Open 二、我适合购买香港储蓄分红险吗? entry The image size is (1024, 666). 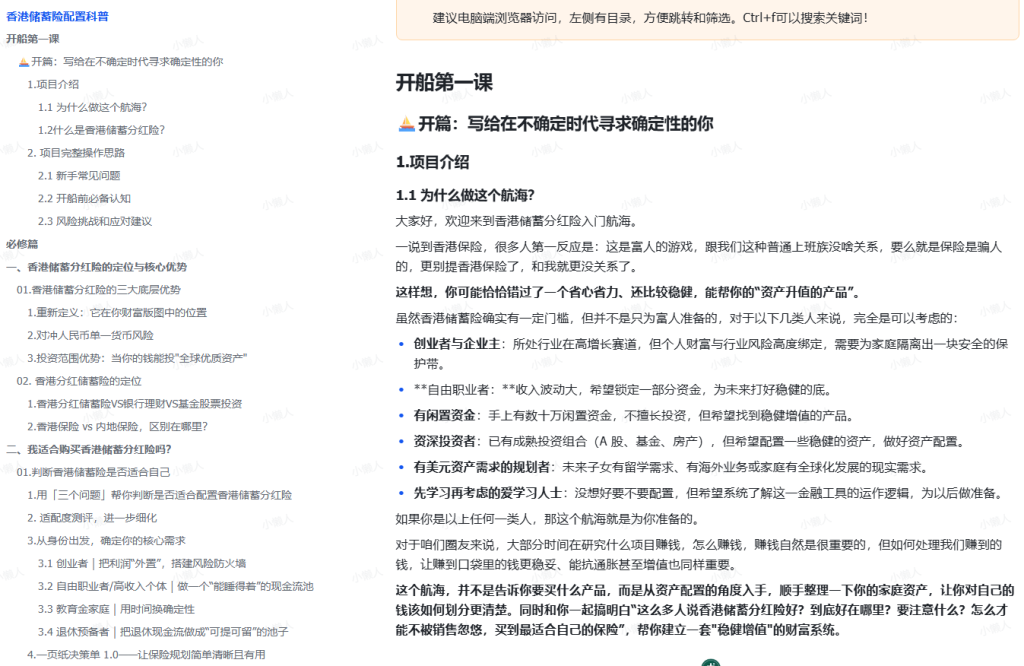point(89,450)
